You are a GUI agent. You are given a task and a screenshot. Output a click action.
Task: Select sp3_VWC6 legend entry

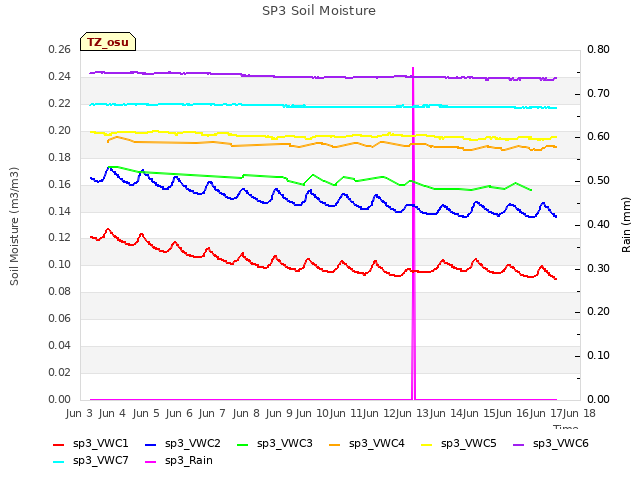pyautogui.click(x=551, y=444)
